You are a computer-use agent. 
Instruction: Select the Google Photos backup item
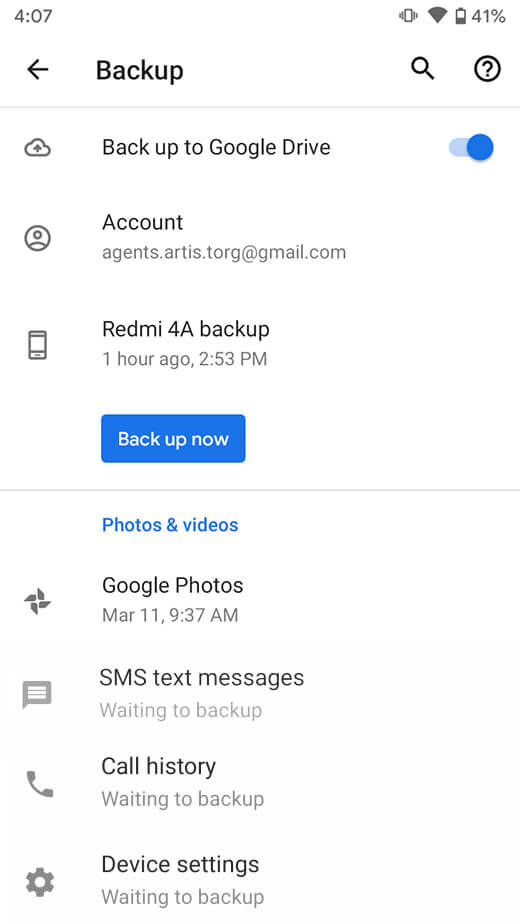(x=260, y=600)
